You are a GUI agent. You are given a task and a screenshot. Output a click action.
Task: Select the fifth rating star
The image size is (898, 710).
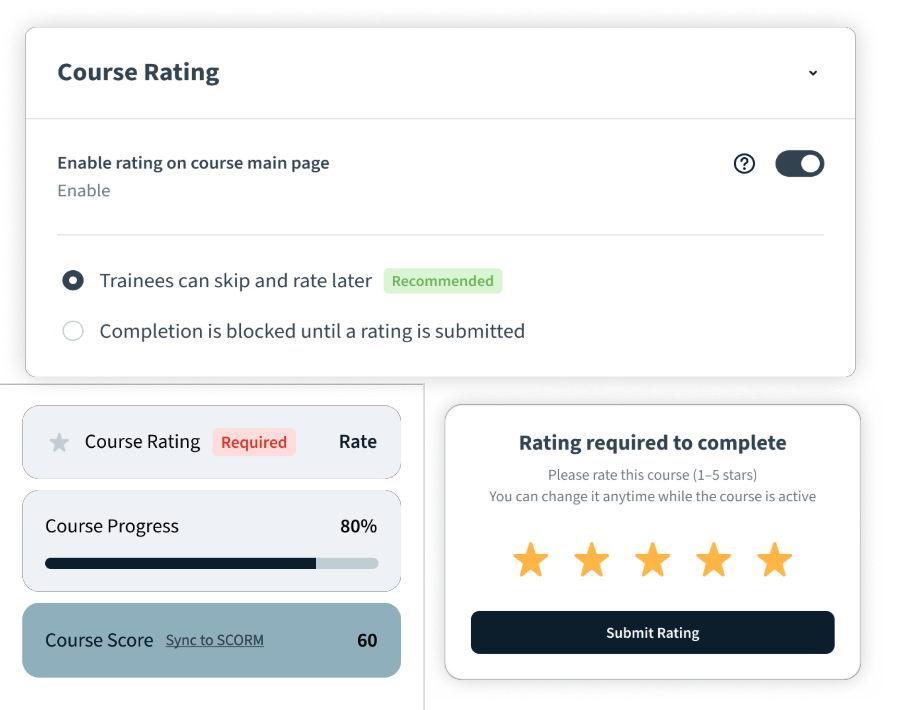775,560
